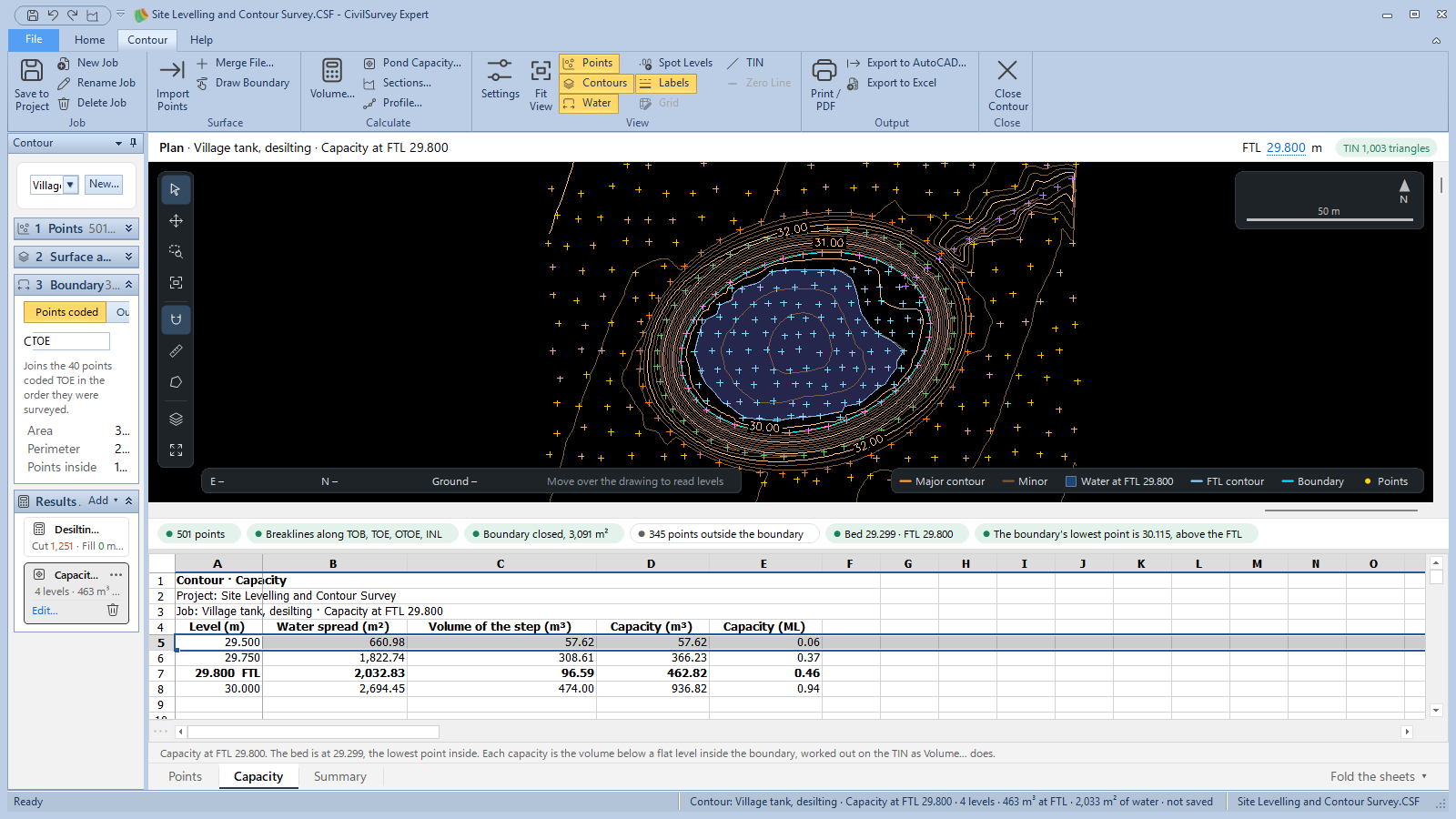Turn on the TIN view option
Viewport: 1456px width, 819px height.
pos(746,63)
